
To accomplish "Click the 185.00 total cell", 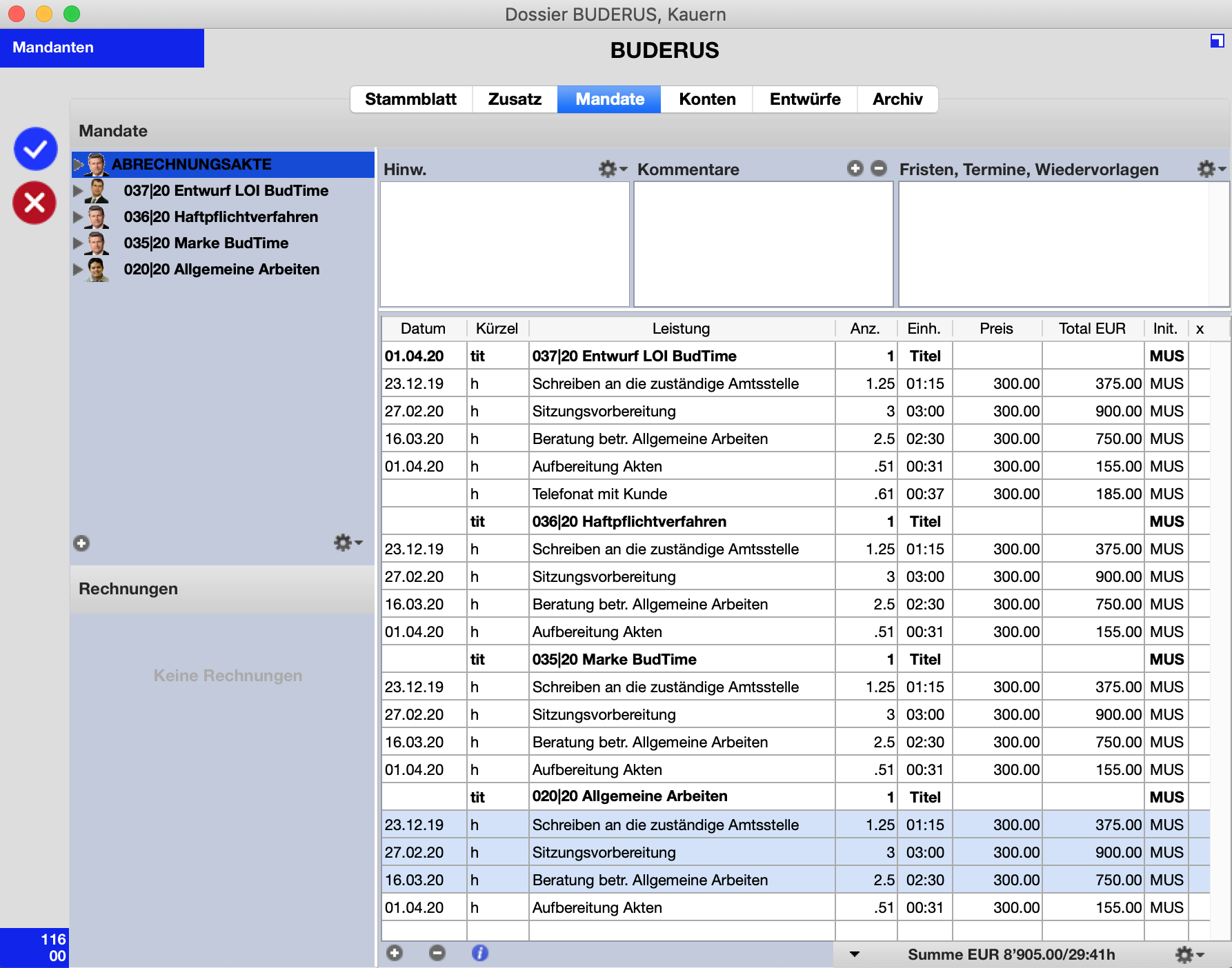I will pyautogui.click(x=1093, y=494).
